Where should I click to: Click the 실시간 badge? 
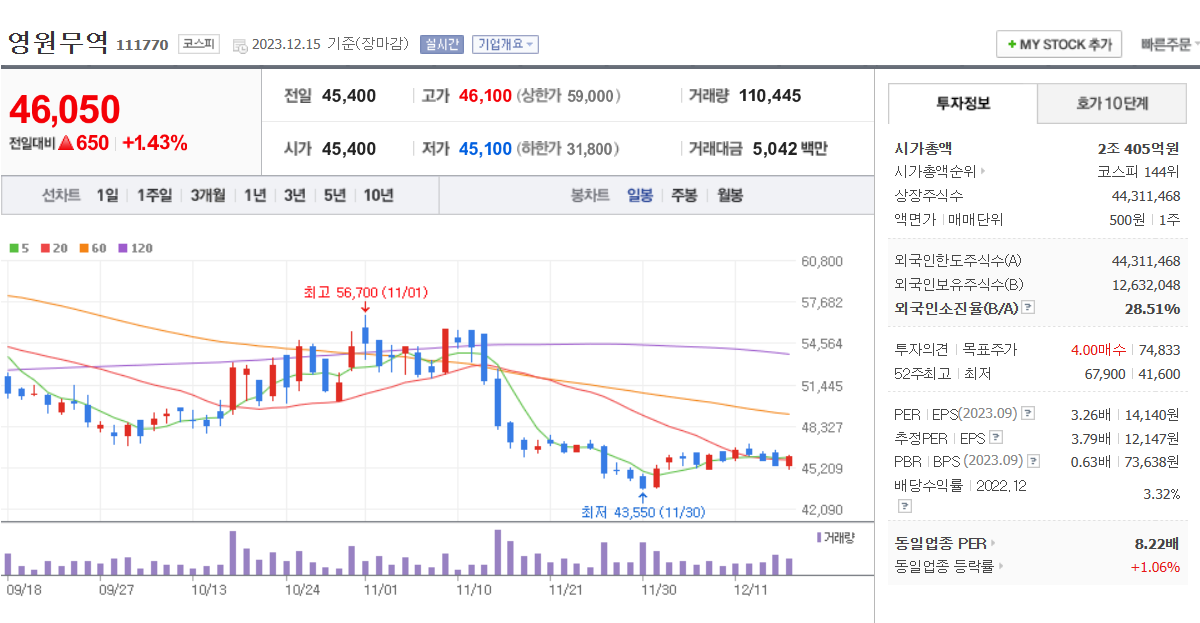pos(441,44)
